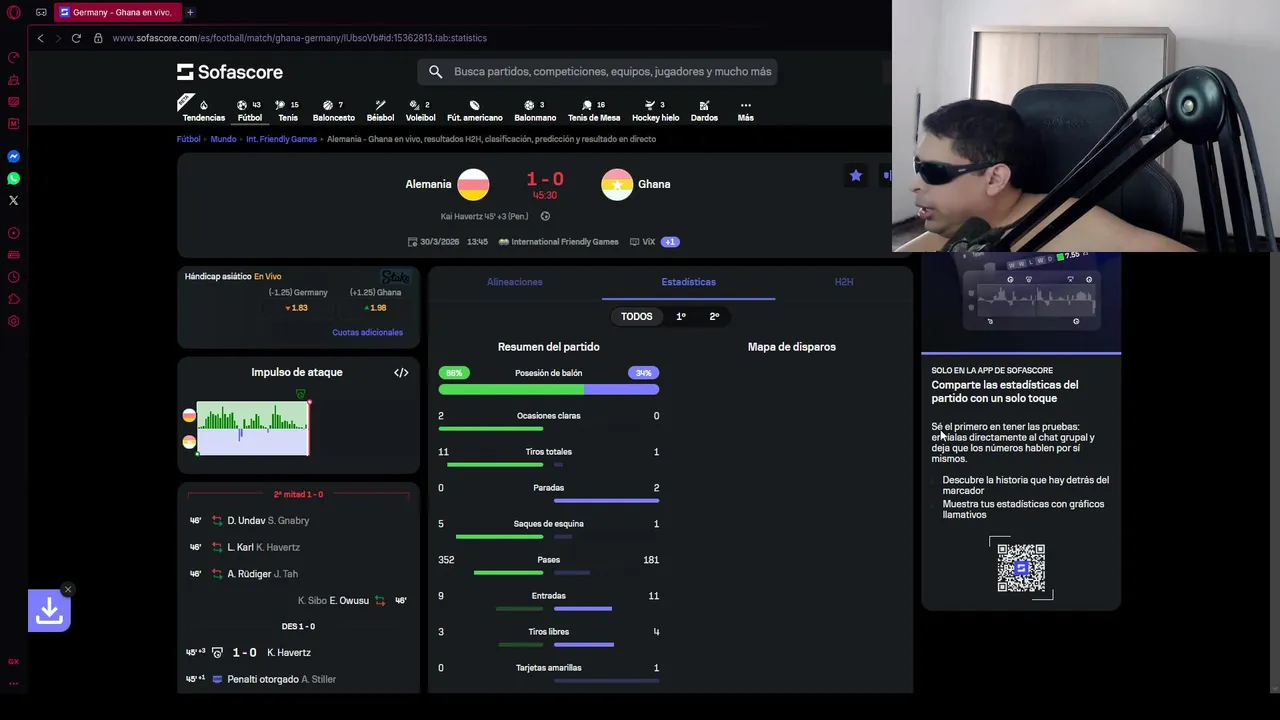Reload the Sofascore page
Screen dimensions: 1280x720
[x=76, y=38]
